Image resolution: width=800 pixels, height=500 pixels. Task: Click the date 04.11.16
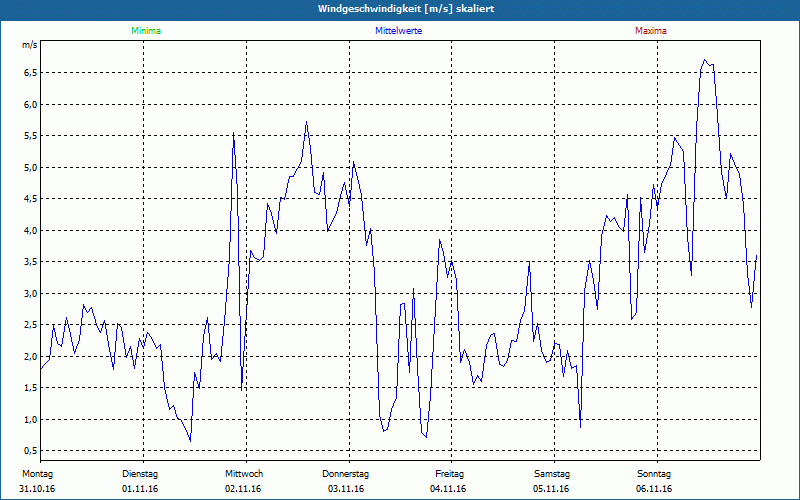point(448,489)
